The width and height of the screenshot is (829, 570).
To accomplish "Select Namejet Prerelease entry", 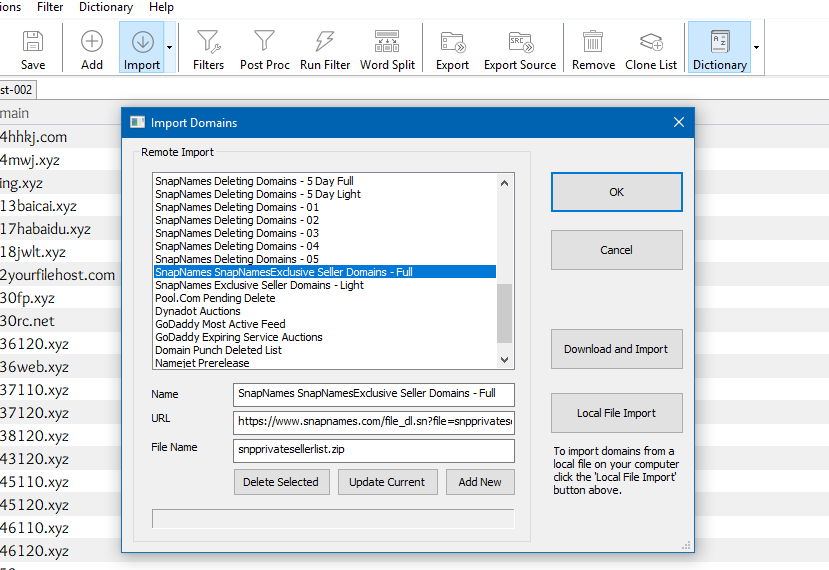I will pyautogui.click(x=325, y=363).
